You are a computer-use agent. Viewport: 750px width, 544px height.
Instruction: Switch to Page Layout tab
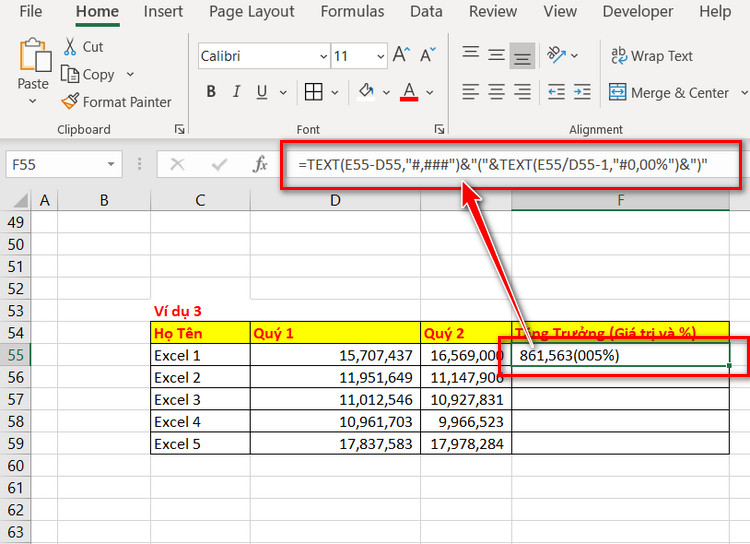point(252,11)
